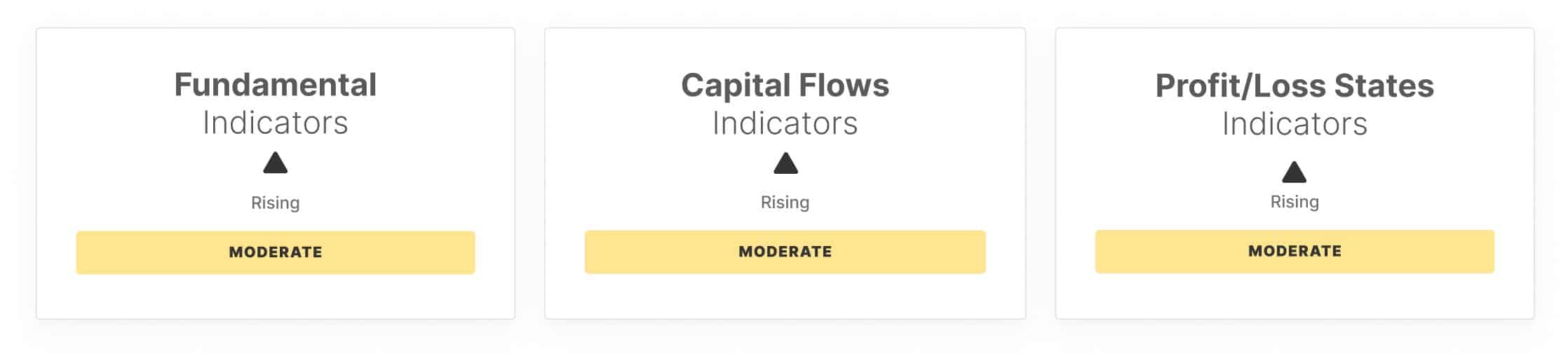This screenshot has height=361, width=1568.
Task: Click empty space below MODERATE in Fundamental card
Action: [276, 297]
